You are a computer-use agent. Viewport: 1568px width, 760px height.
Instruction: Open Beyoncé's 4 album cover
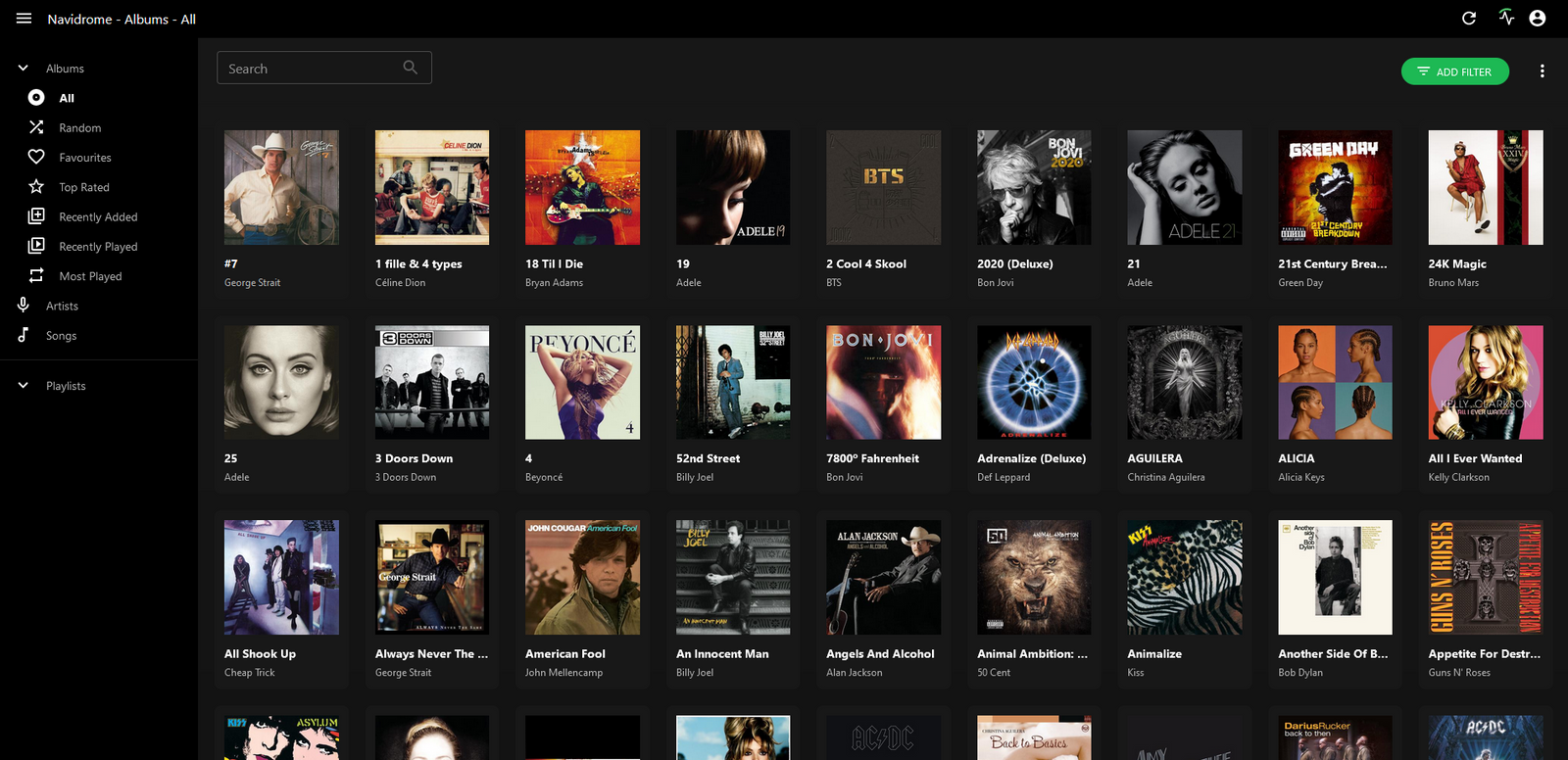click(x=582, y=382)
